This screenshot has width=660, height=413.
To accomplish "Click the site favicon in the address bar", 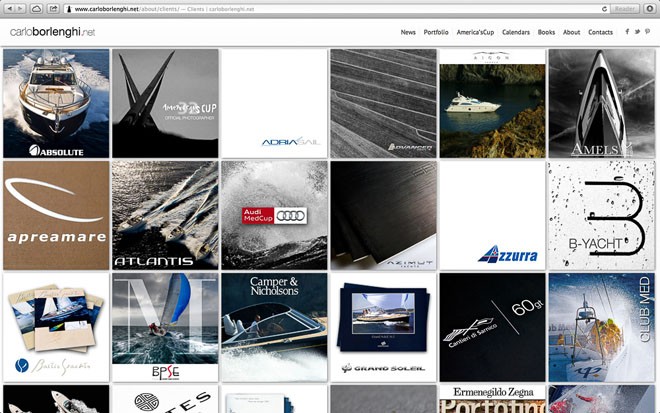I will click(69, 9).
